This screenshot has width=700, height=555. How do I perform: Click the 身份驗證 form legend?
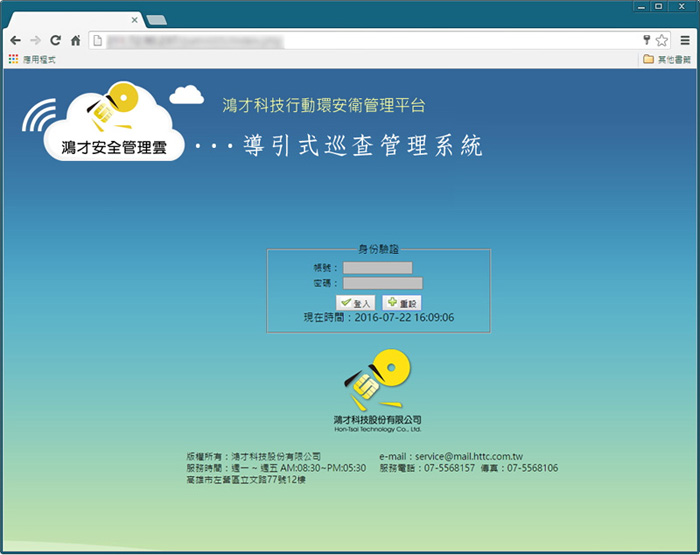point(379,249)
